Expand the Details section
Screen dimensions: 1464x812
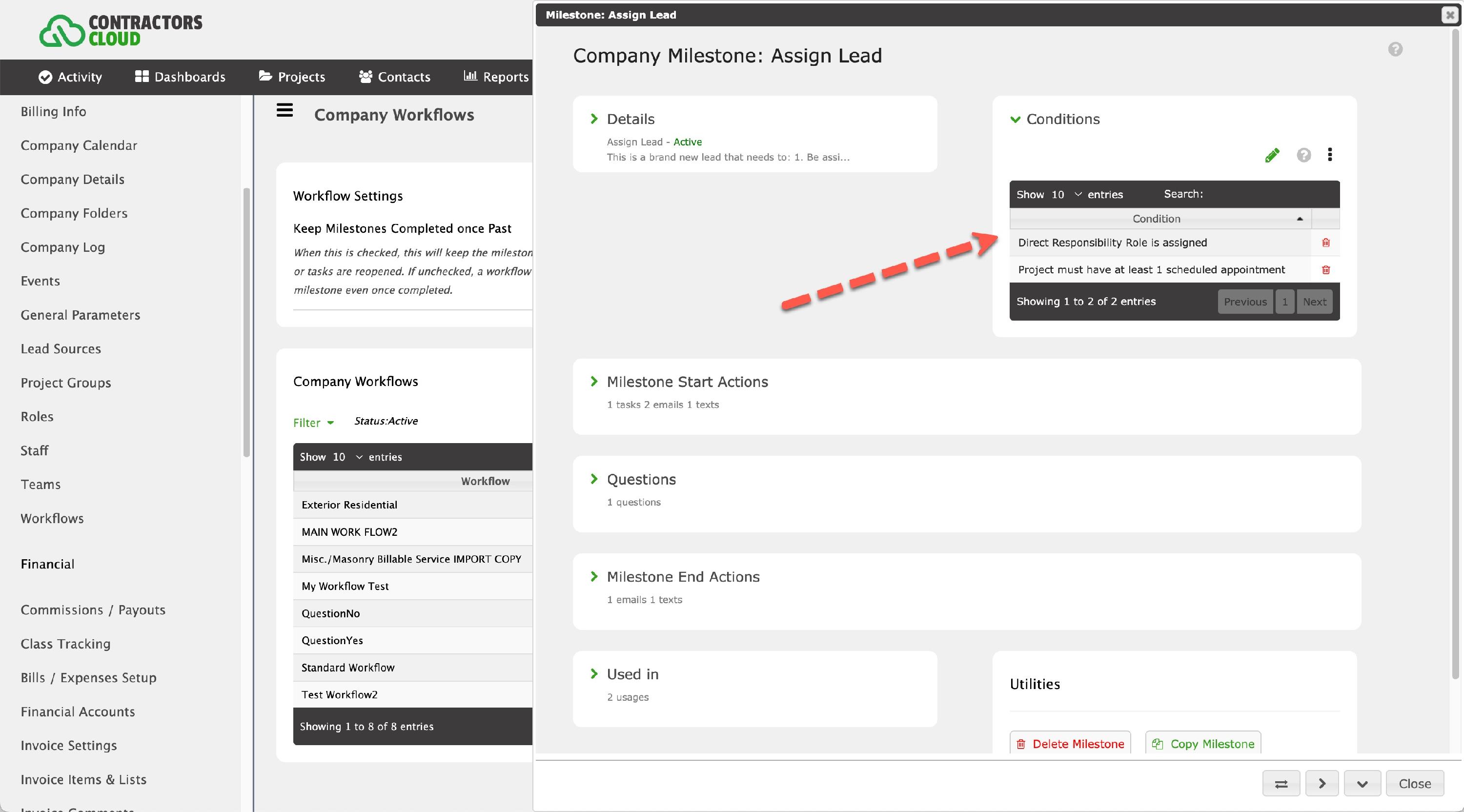(594, 119)
